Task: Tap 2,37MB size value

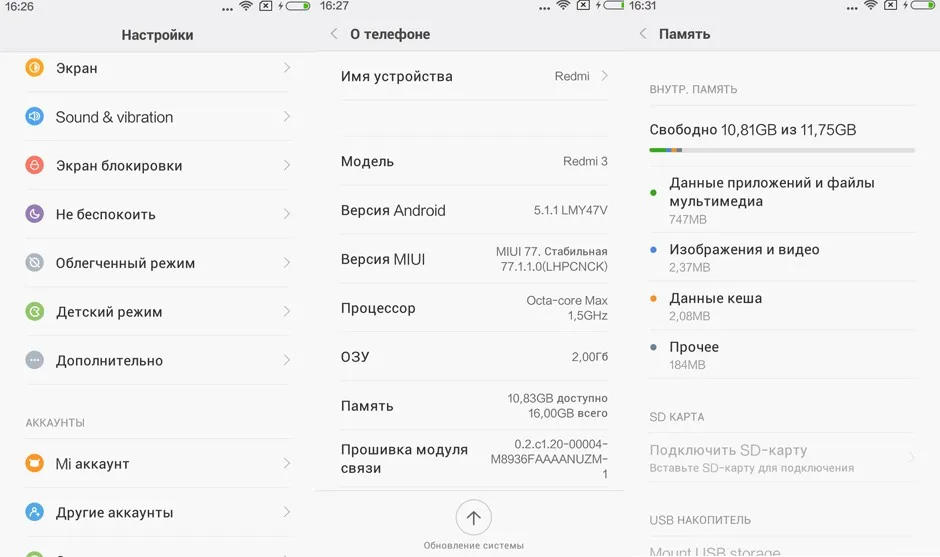Action: (x=689, y=267)
